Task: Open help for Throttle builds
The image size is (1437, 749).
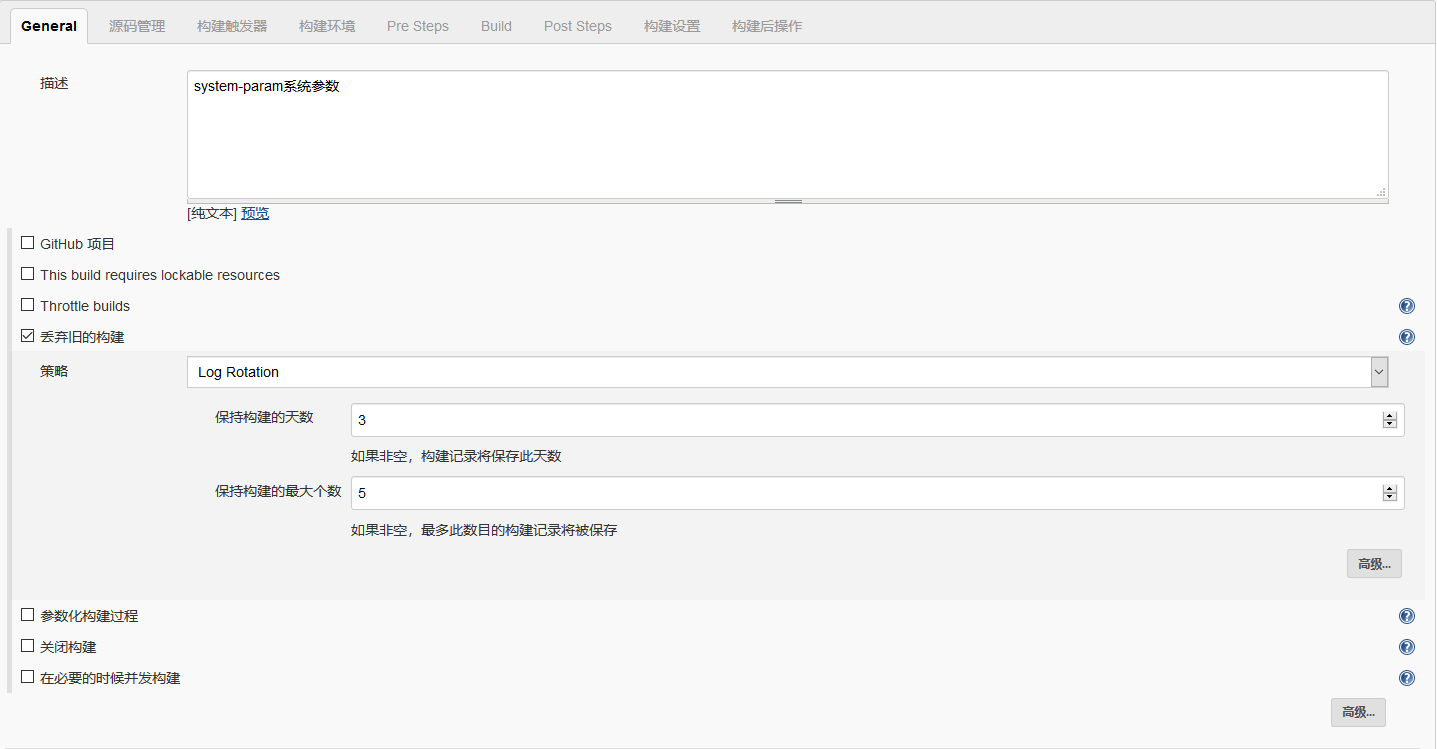Action: point(1407,307)
